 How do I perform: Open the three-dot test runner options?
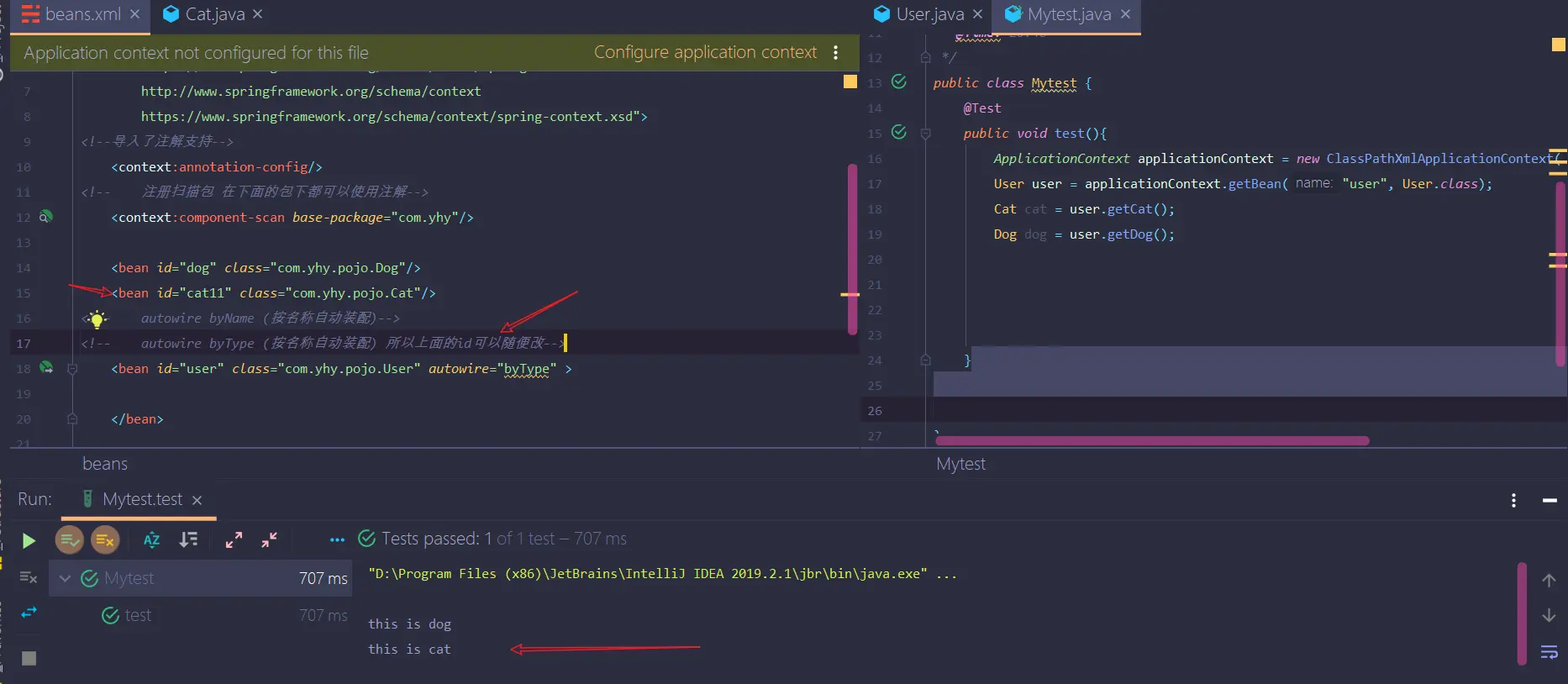coord(337,540)
